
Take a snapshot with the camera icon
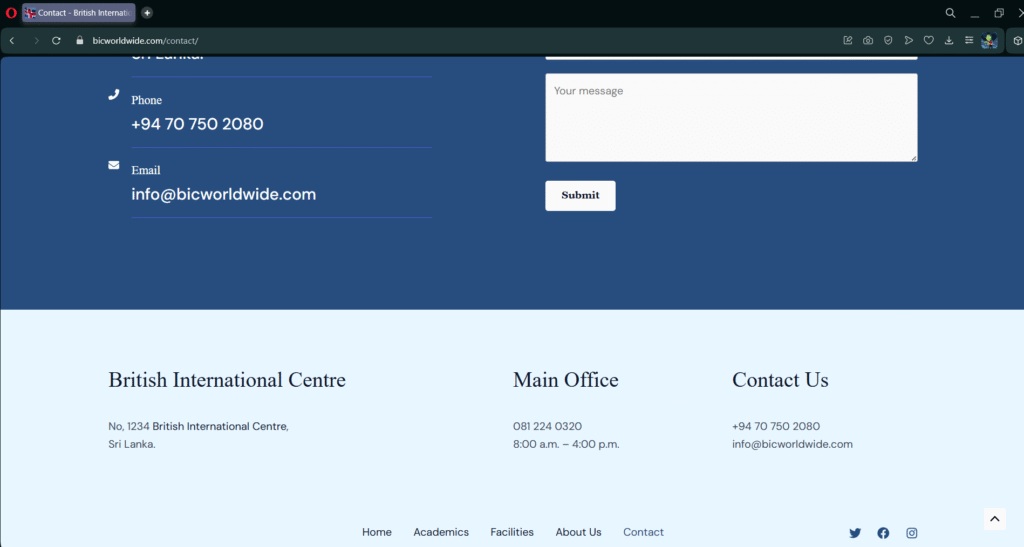[868, 40]
